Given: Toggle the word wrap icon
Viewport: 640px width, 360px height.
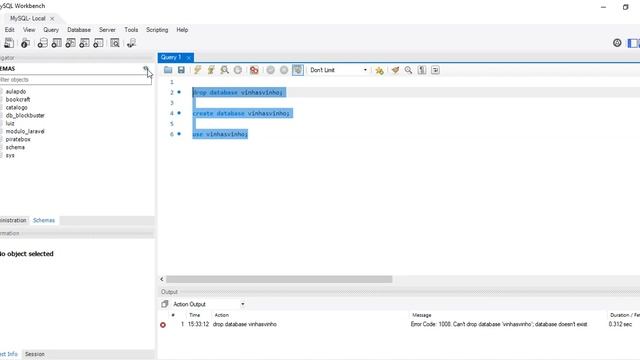Looking at the screenshot, I should coord(436,70).
